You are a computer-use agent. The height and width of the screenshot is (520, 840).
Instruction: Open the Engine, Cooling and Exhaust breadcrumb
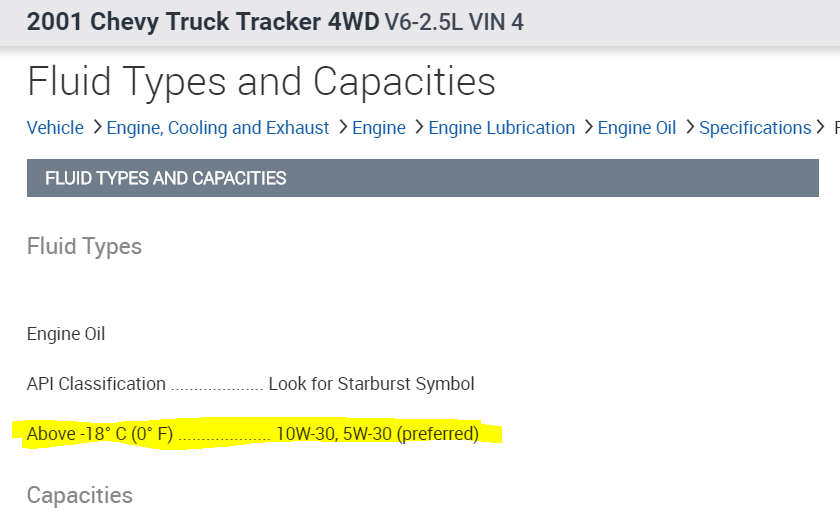[218, 128]
